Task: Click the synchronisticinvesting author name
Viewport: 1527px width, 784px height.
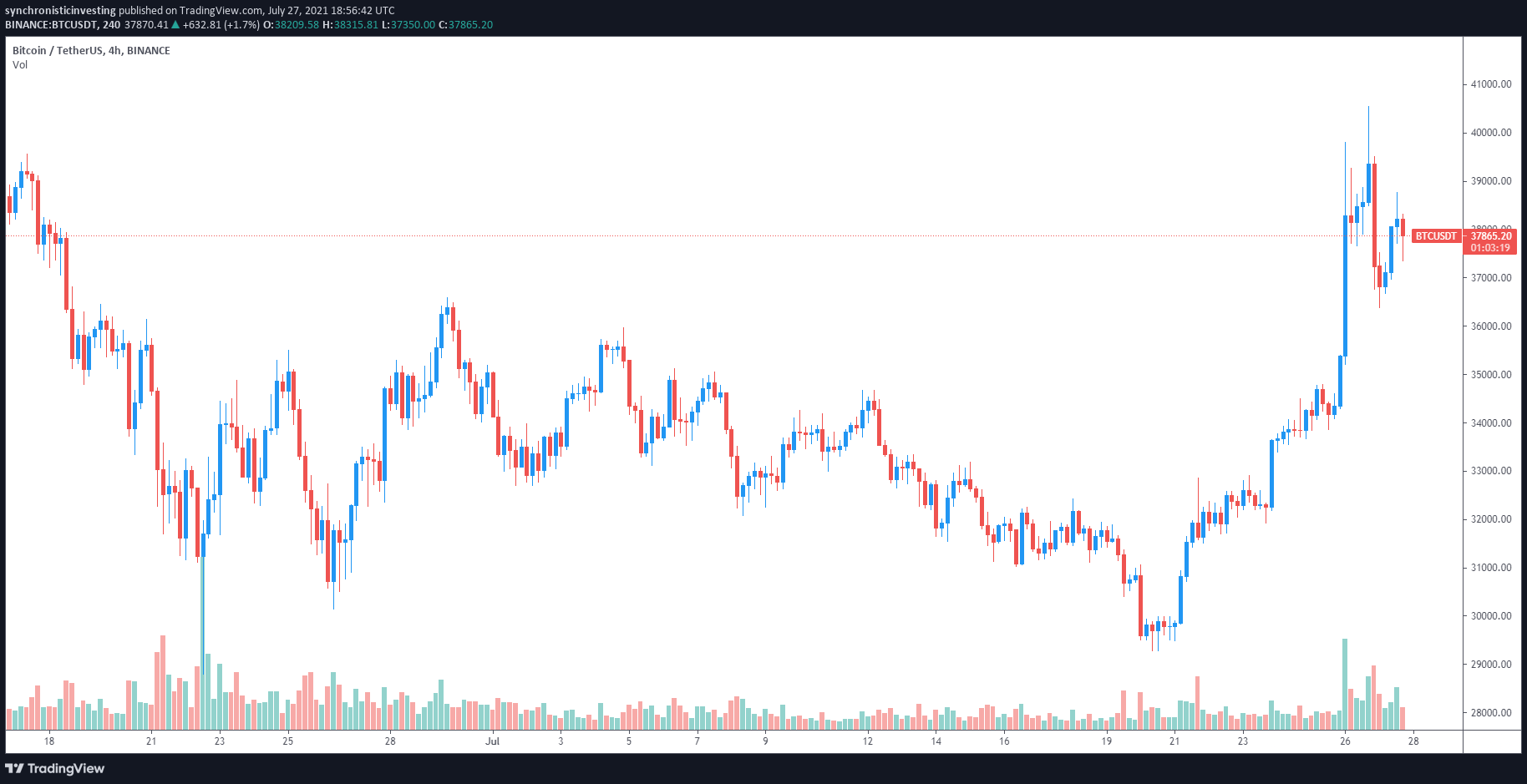Action: tap(60, 11)
